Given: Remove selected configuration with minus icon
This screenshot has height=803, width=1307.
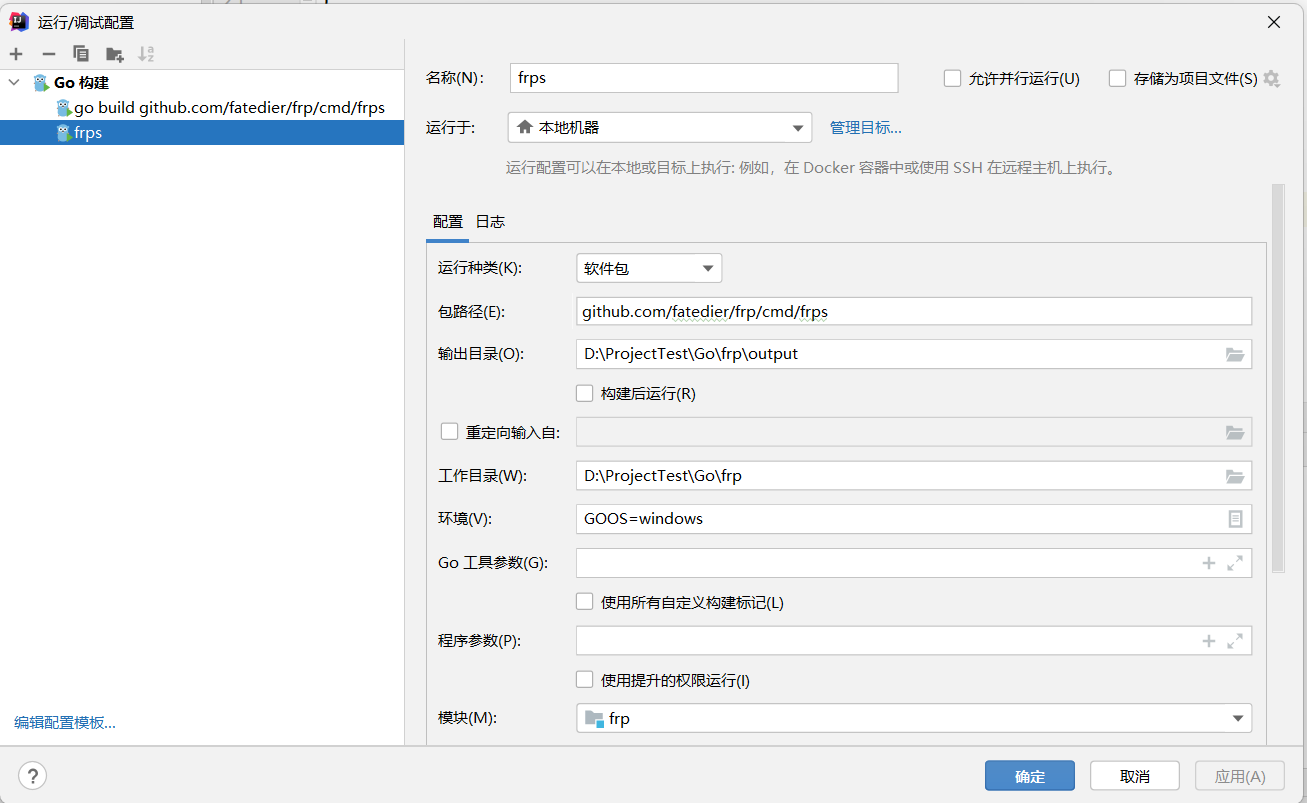Looking at the screenshot, I should coord(48,54).
